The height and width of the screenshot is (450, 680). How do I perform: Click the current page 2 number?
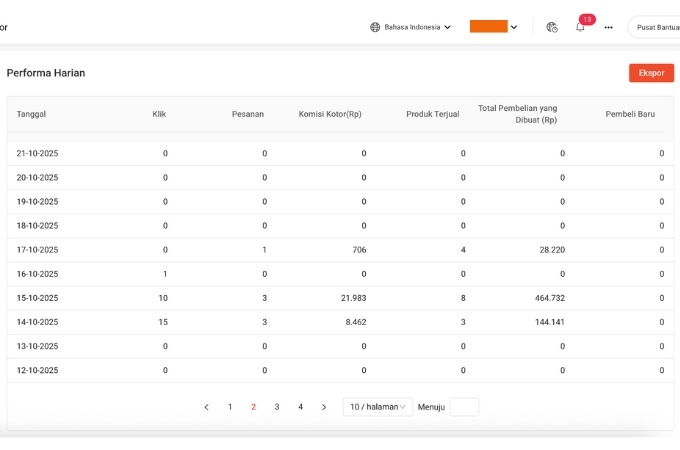[253, 407]
